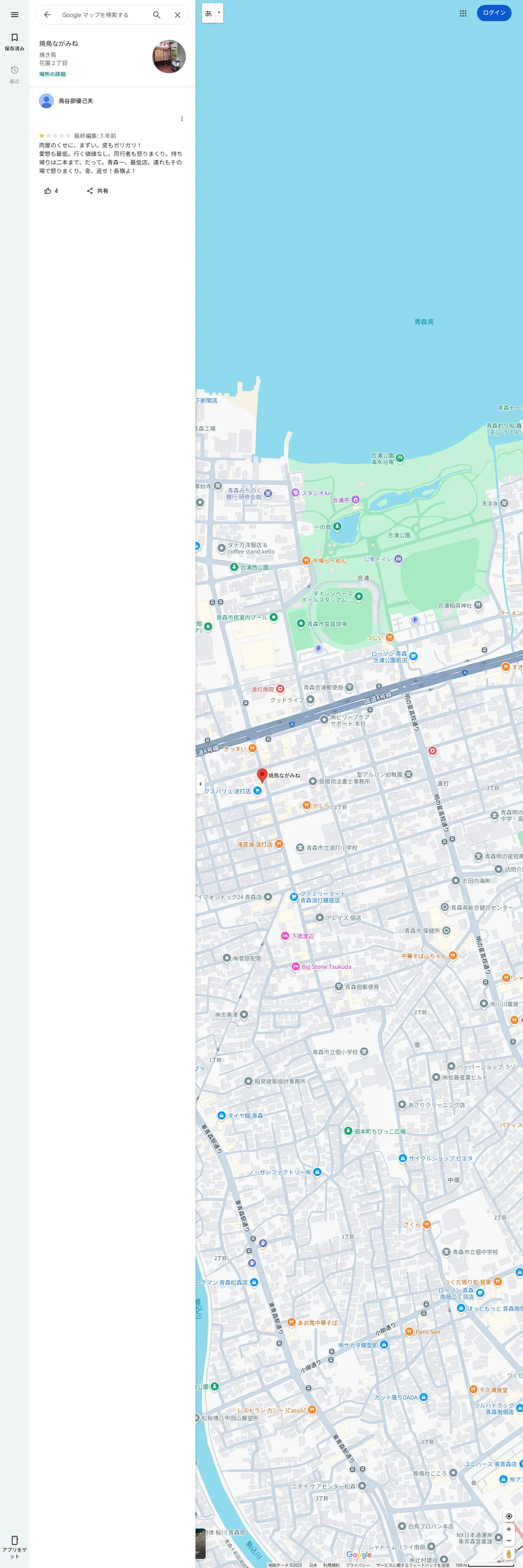Viewport: 523px width, 1568px height.
Task: Click the 焼鳥ながみね restaurant thumbnail photo
Action: pyautogui.click(x=169, y=57)
